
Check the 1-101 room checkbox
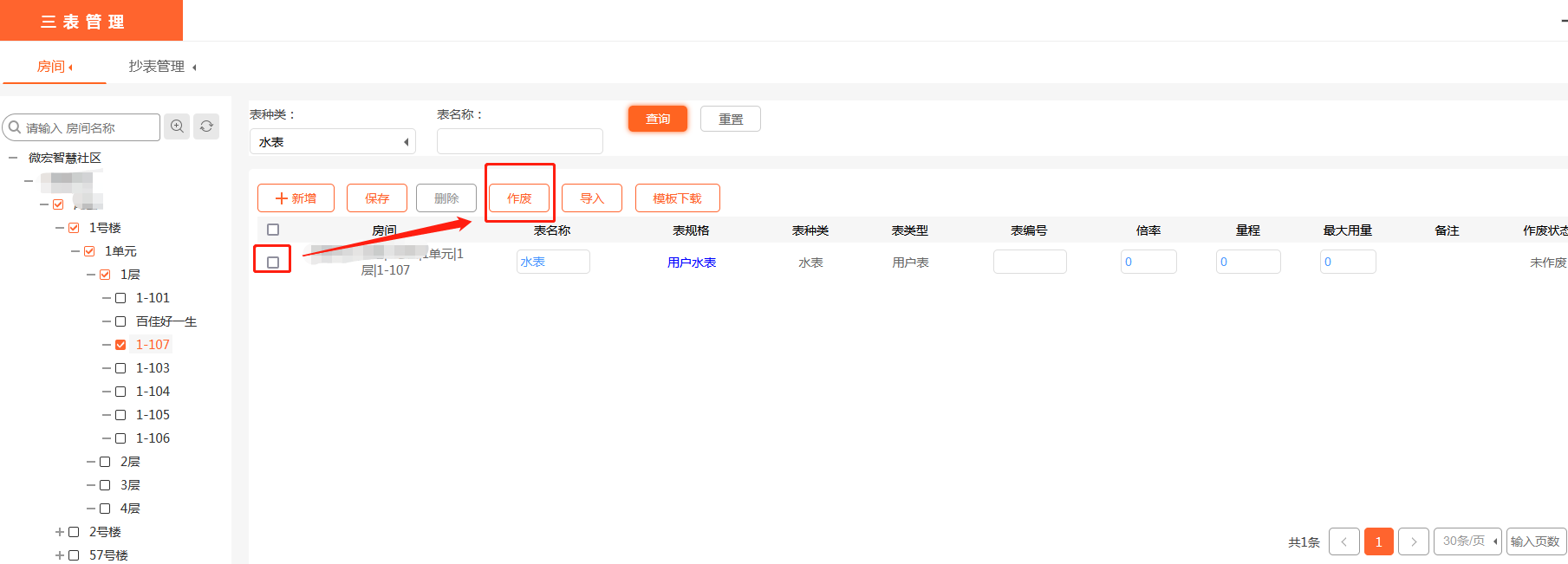point(120,298)
